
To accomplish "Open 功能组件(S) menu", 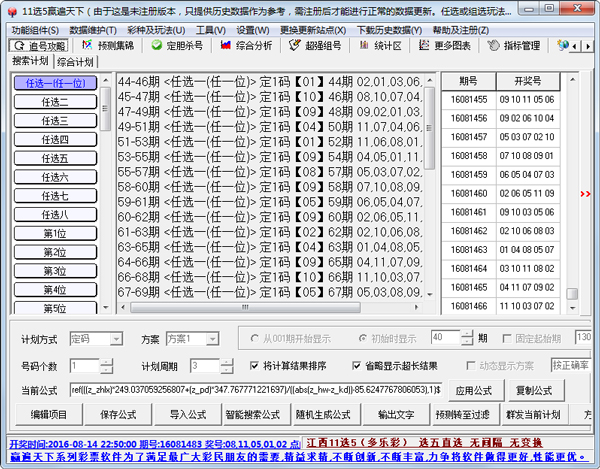I will [35, 30].
